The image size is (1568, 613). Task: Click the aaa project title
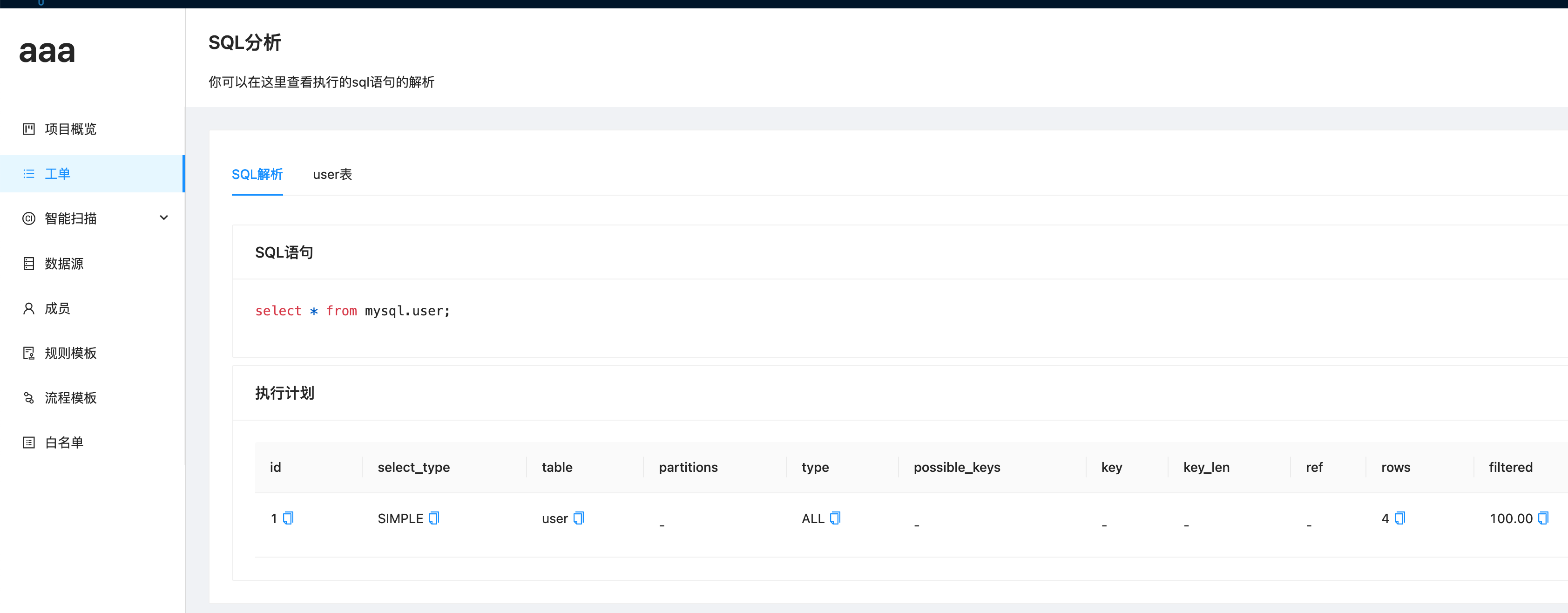[47, 52]
